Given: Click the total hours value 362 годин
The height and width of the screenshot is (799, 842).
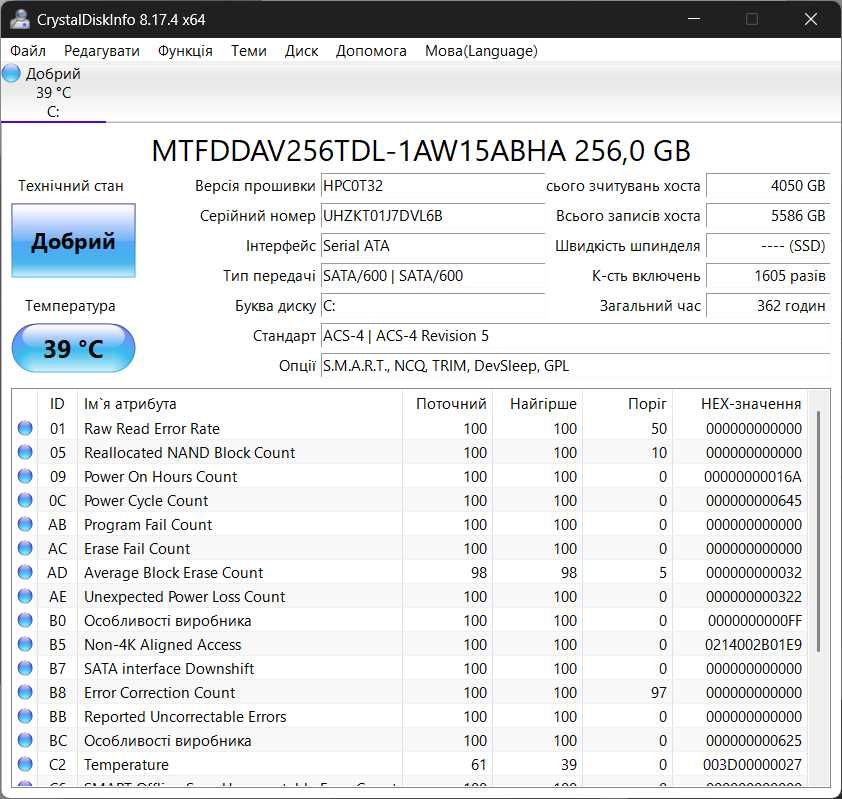Looking at the screenshot, I should pos(768,306).
